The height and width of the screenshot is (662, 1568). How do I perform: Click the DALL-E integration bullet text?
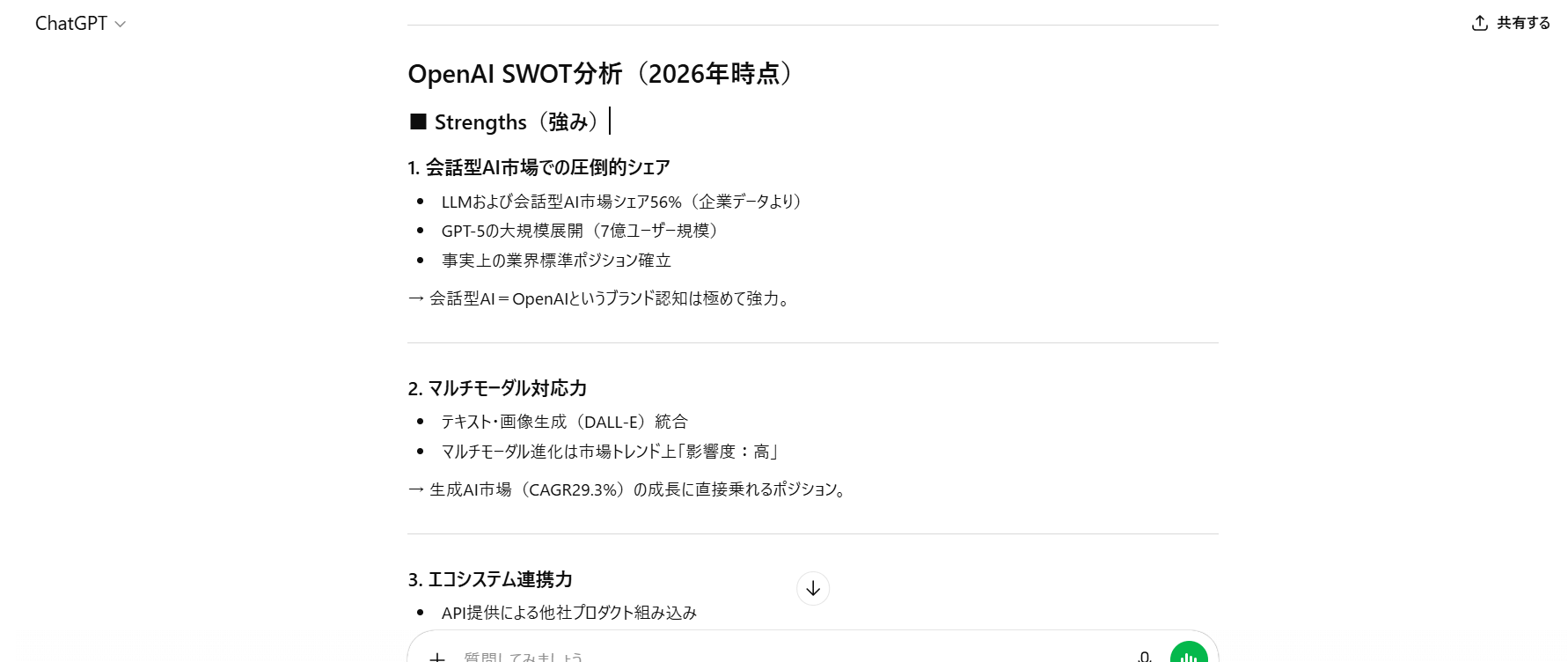[564, 422]
